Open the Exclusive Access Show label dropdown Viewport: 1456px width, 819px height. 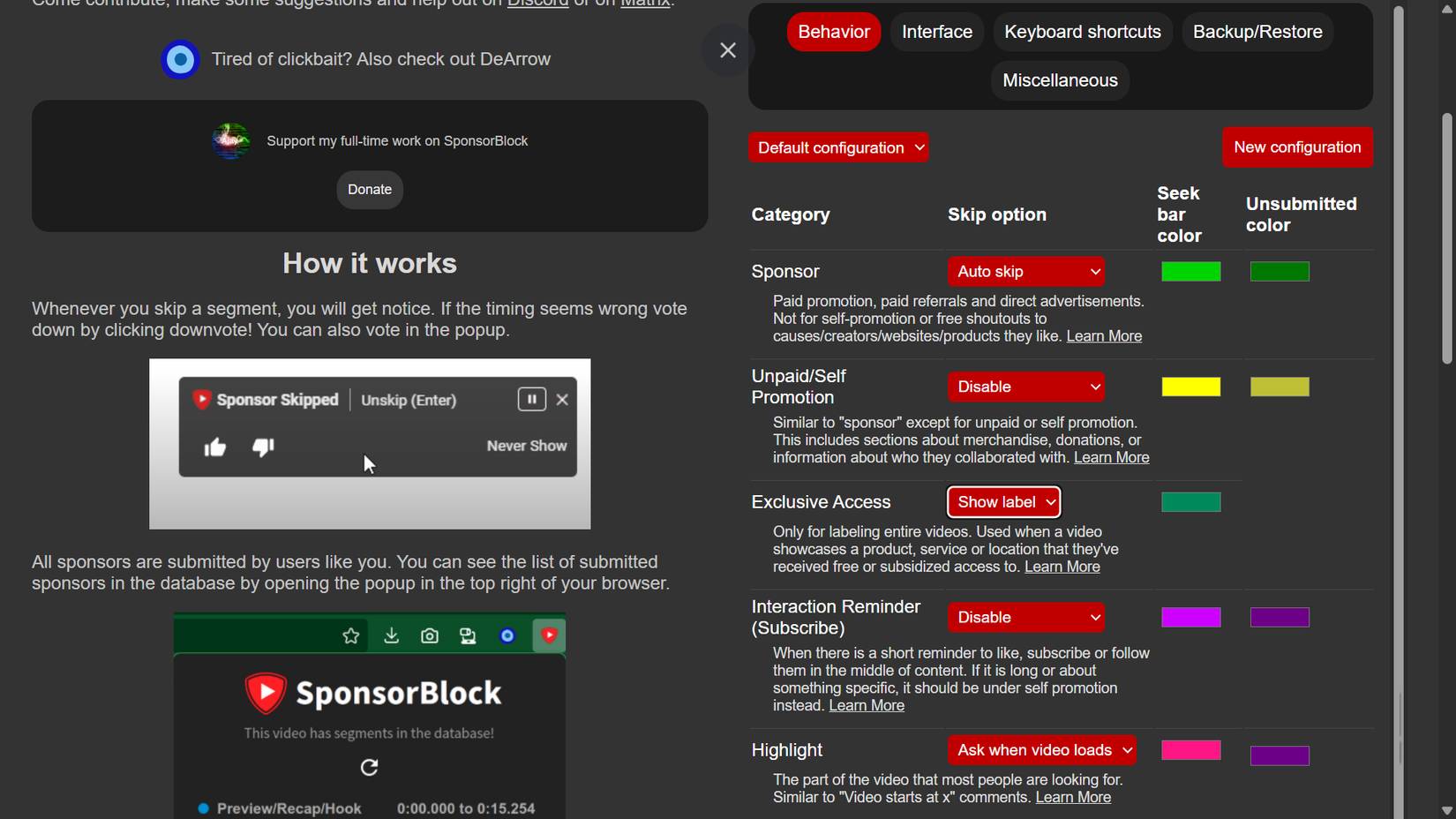tap(1003, 501)
